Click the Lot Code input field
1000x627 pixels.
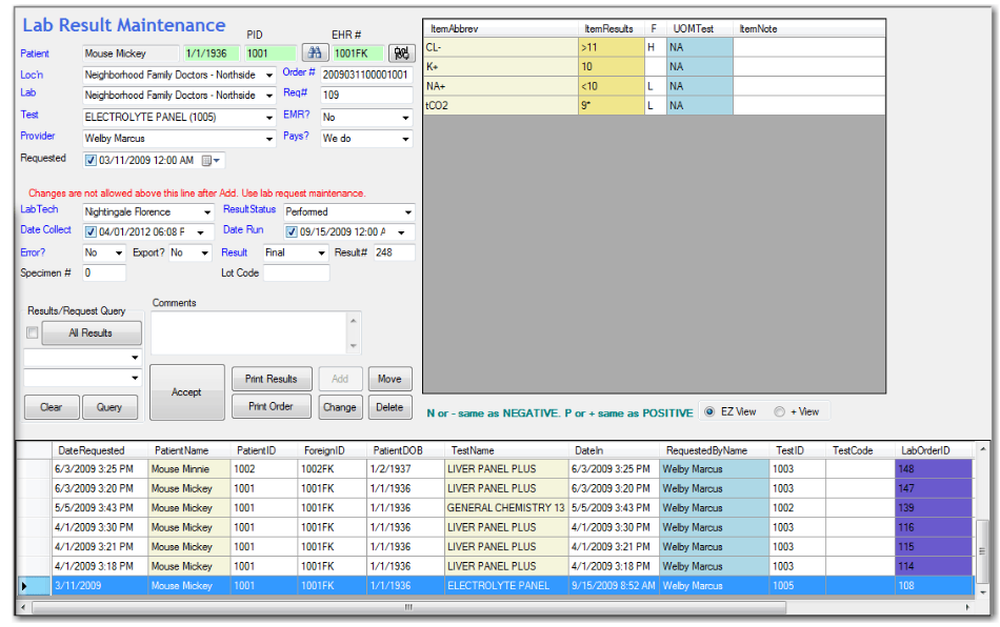297,273
